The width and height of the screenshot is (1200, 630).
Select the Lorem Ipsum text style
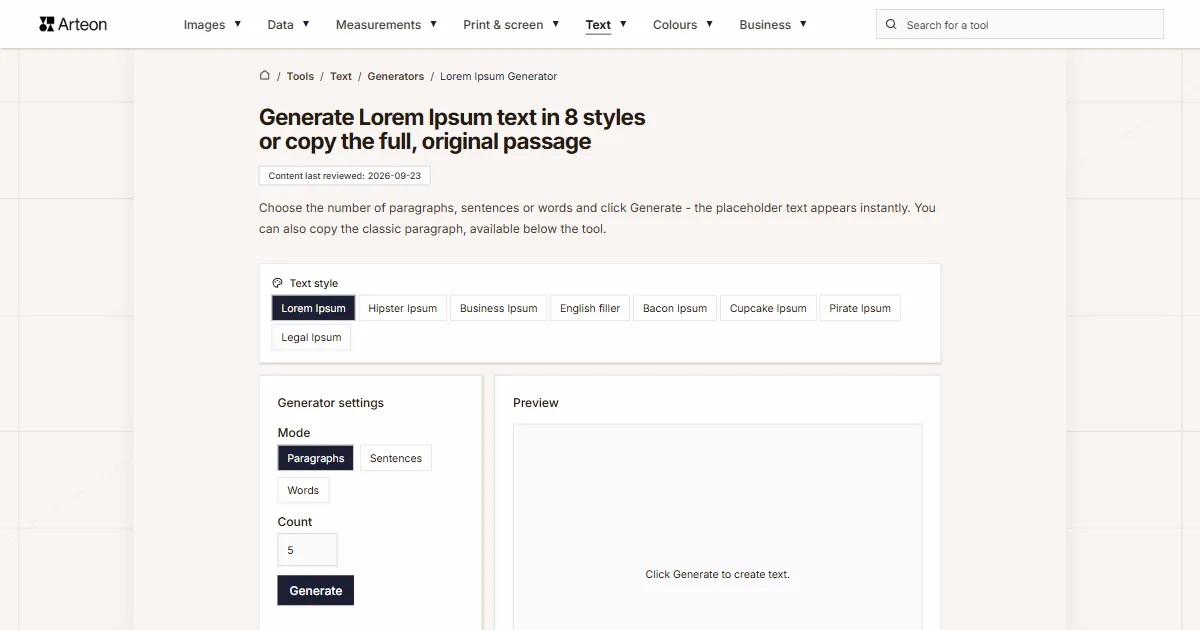313,308
